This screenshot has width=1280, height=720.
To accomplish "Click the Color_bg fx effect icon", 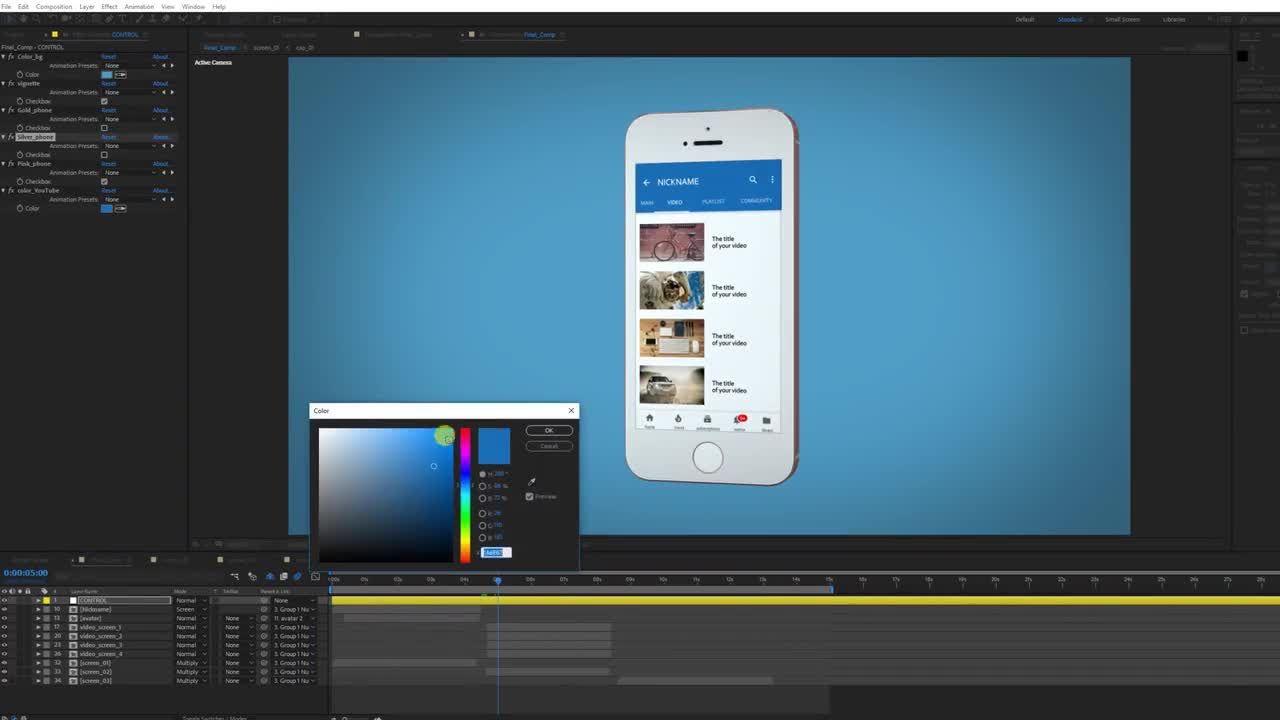I will click(x=11, y=57).
